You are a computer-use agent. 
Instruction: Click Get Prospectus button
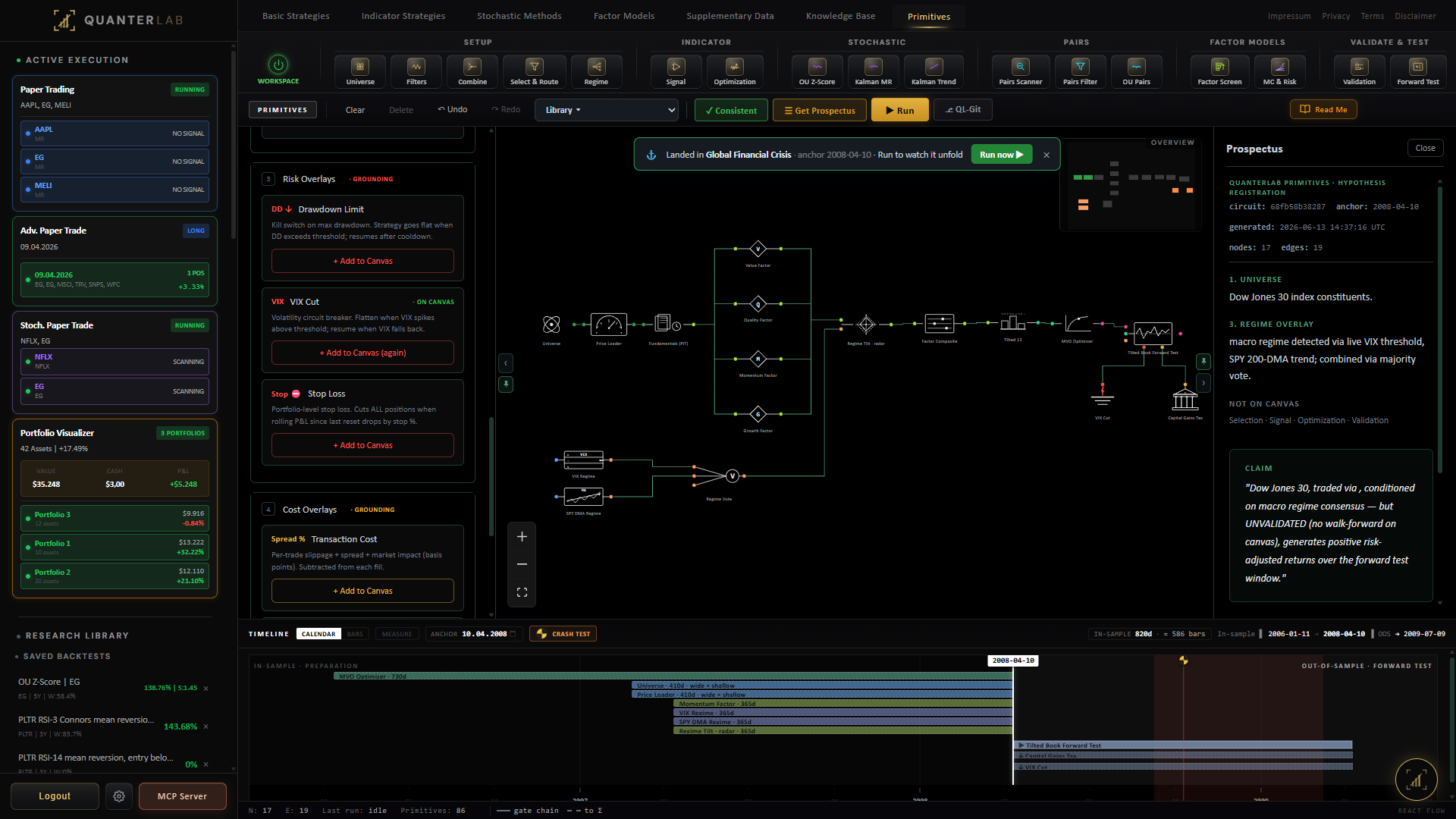click(x=820, y=110)
